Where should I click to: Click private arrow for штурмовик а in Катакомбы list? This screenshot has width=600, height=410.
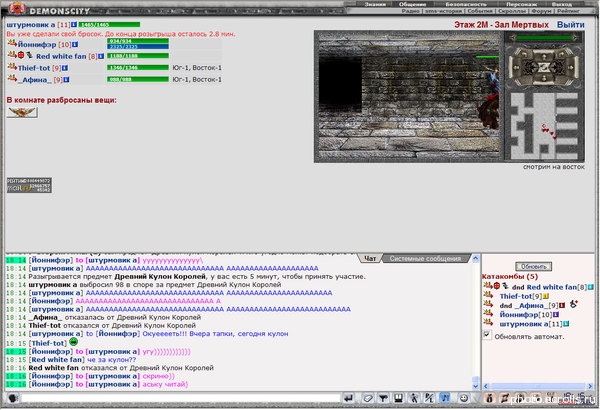click(488, 323)
